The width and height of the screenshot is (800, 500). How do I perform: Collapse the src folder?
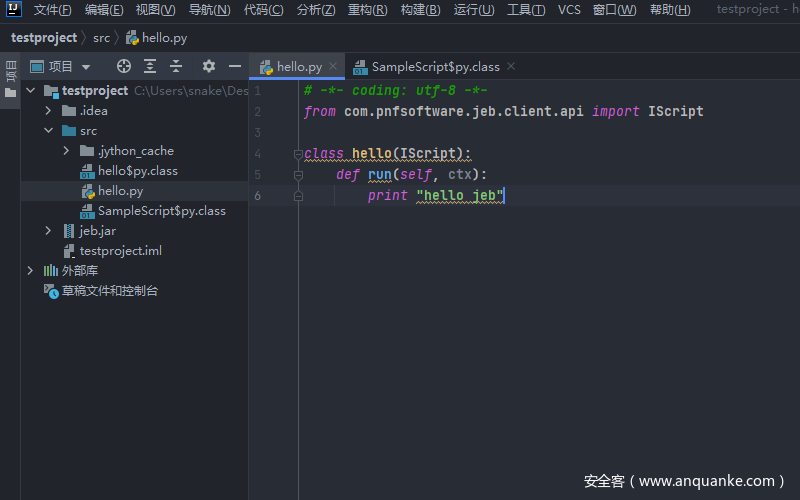pos(49,131)
